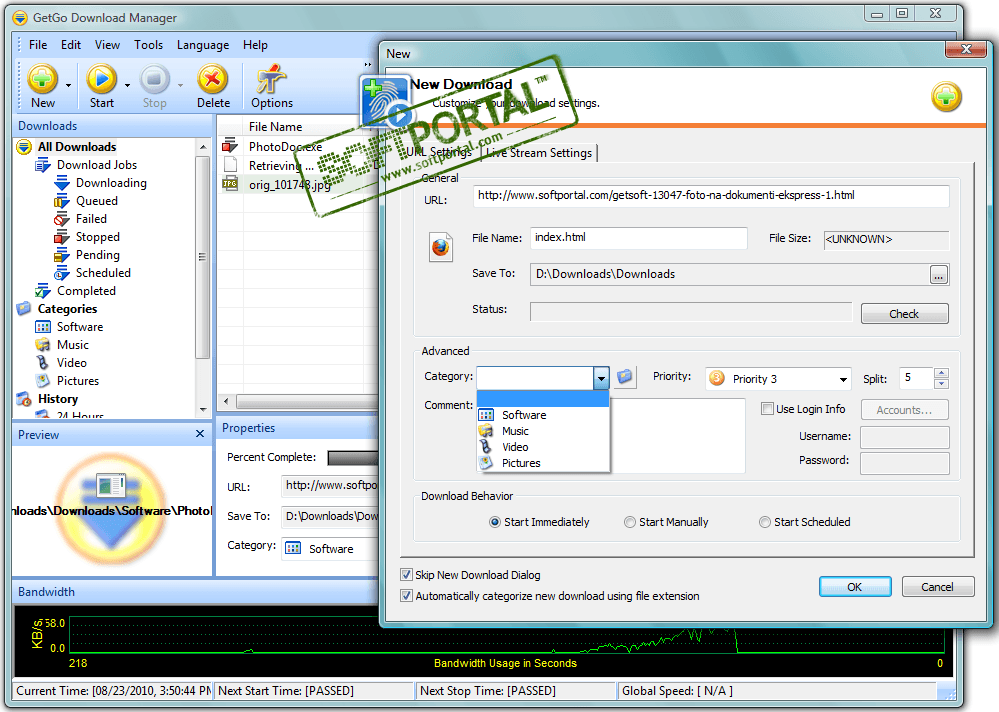Select Start Immediately radio button
The width and height of the screenshot is (999, 712).
pos(494,522)
